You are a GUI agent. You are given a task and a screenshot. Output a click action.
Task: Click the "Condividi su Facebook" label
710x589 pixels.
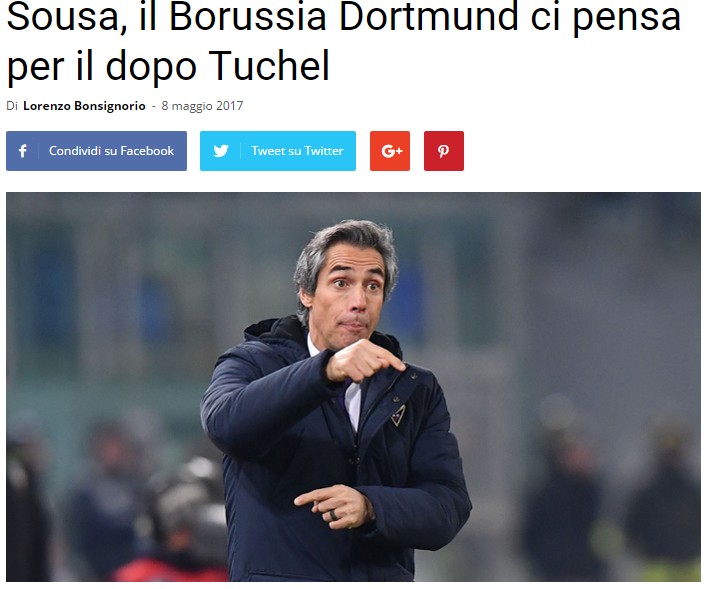point(111,151)
